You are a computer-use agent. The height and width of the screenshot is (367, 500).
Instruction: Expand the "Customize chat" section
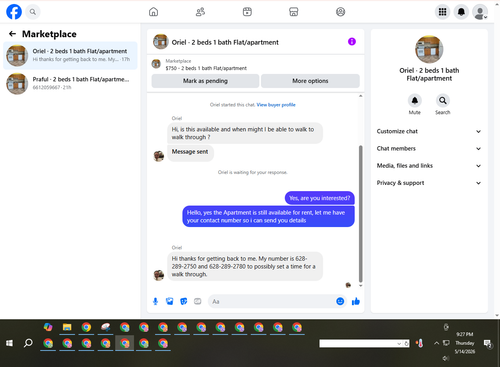(429, 131)
